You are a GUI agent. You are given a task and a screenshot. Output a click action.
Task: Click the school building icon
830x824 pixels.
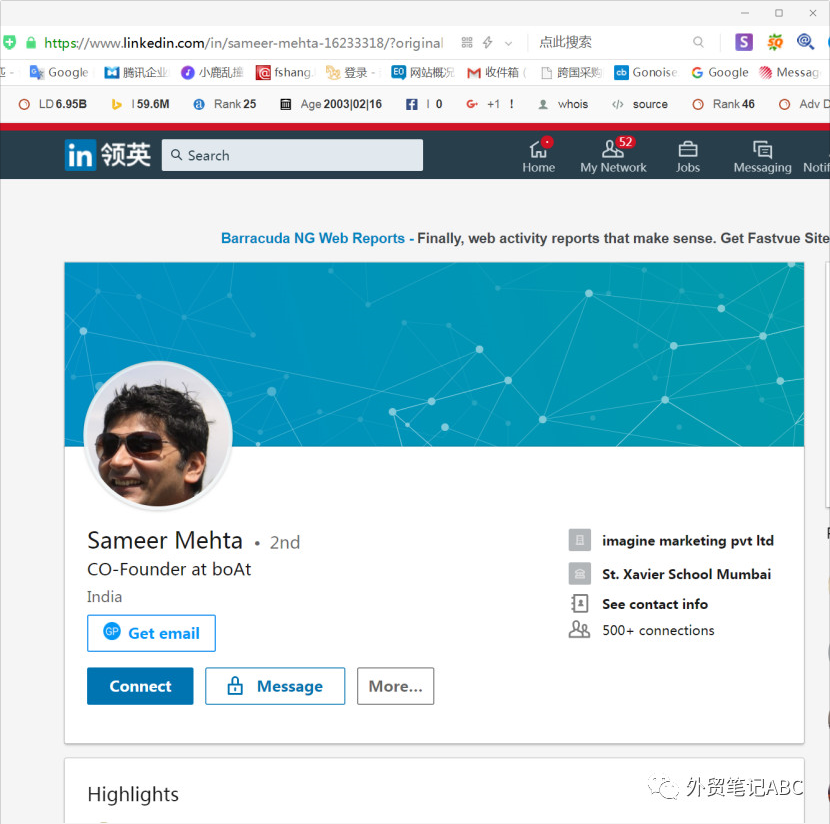pyautogui.click(x=580, y=574)
